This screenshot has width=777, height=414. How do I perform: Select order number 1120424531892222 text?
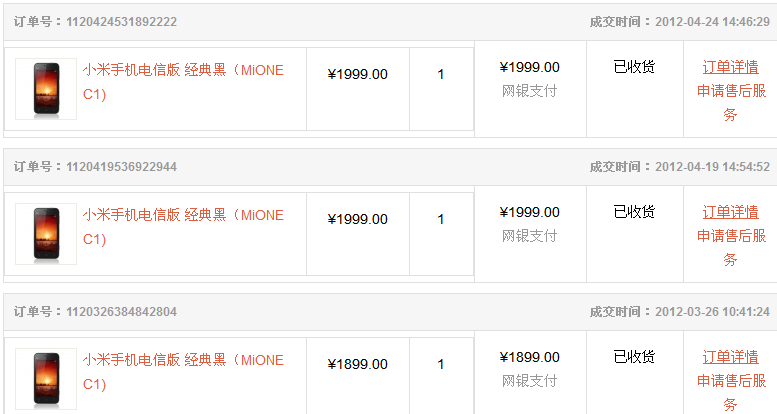pyautogui.click(x=121, y=22)
